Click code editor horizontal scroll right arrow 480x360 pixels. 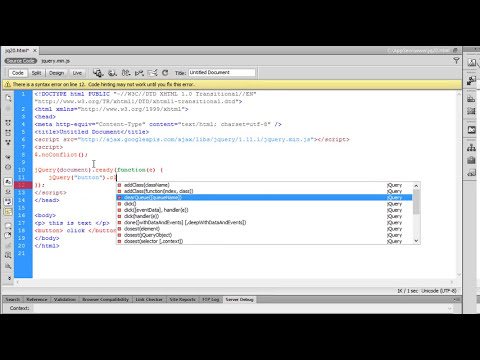(452, 282)
